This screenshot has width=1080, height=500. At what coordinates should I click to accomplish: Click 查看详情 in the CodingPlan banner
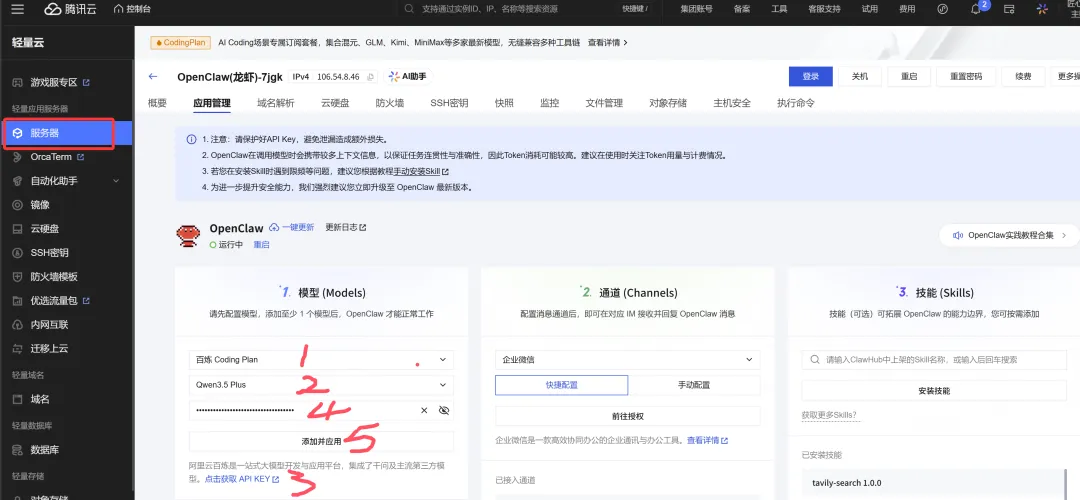point(608,43)
